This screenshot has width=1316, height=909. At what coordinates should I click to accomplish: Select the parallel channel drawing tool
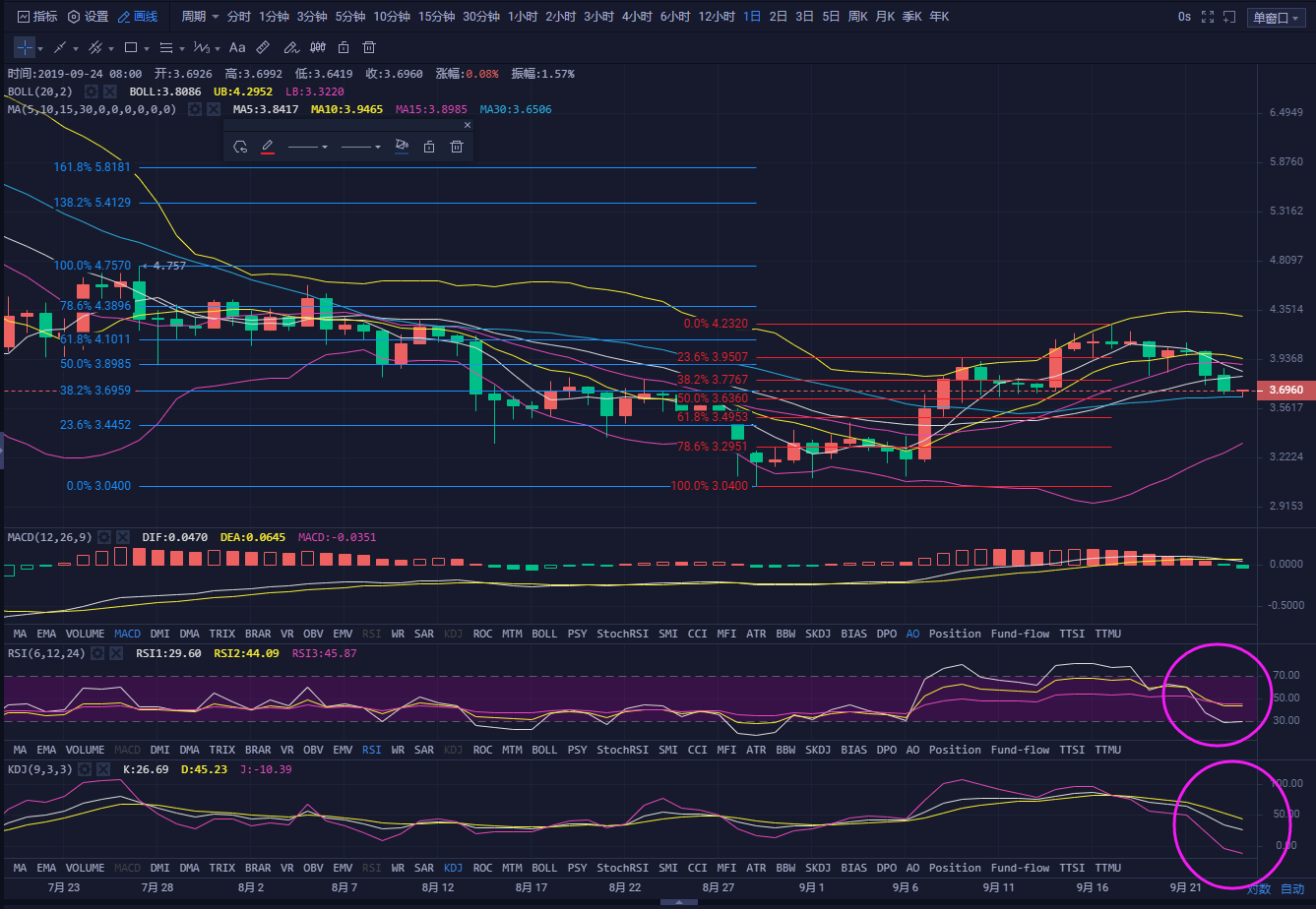click(x=95, y=47)
